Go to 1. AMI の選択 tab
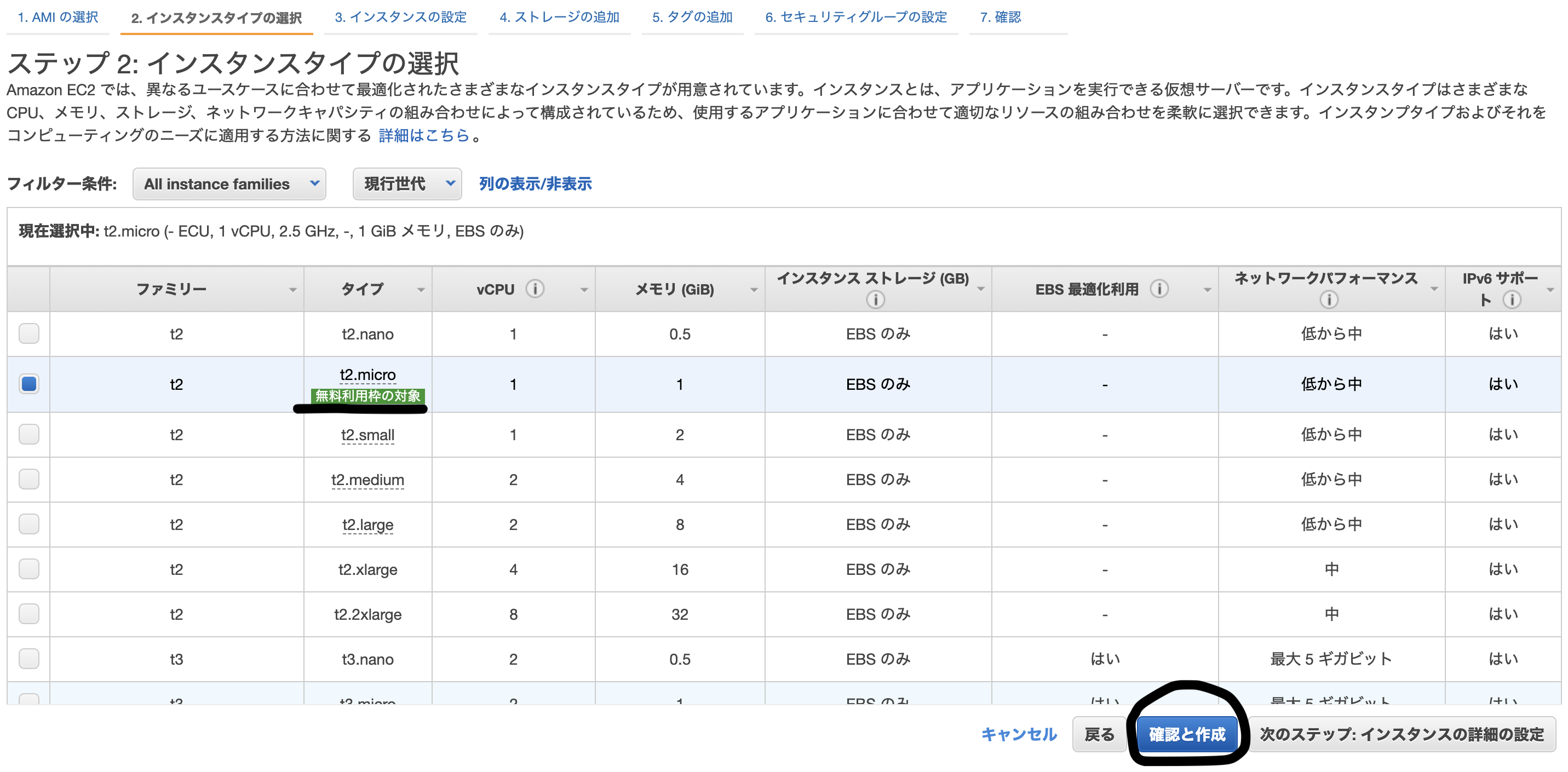 (58, 17)
